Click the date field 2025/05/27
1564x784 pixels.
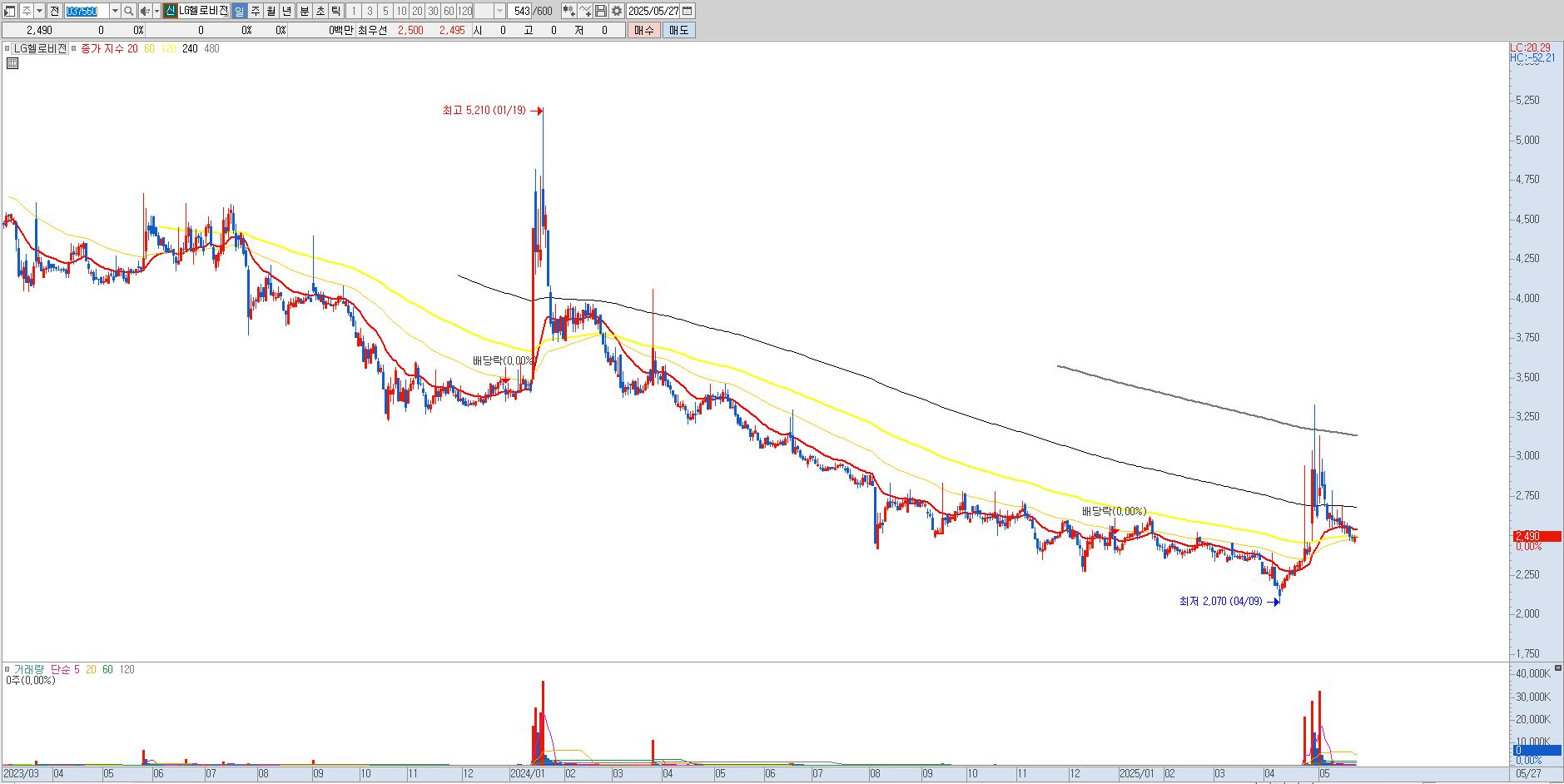653,11
